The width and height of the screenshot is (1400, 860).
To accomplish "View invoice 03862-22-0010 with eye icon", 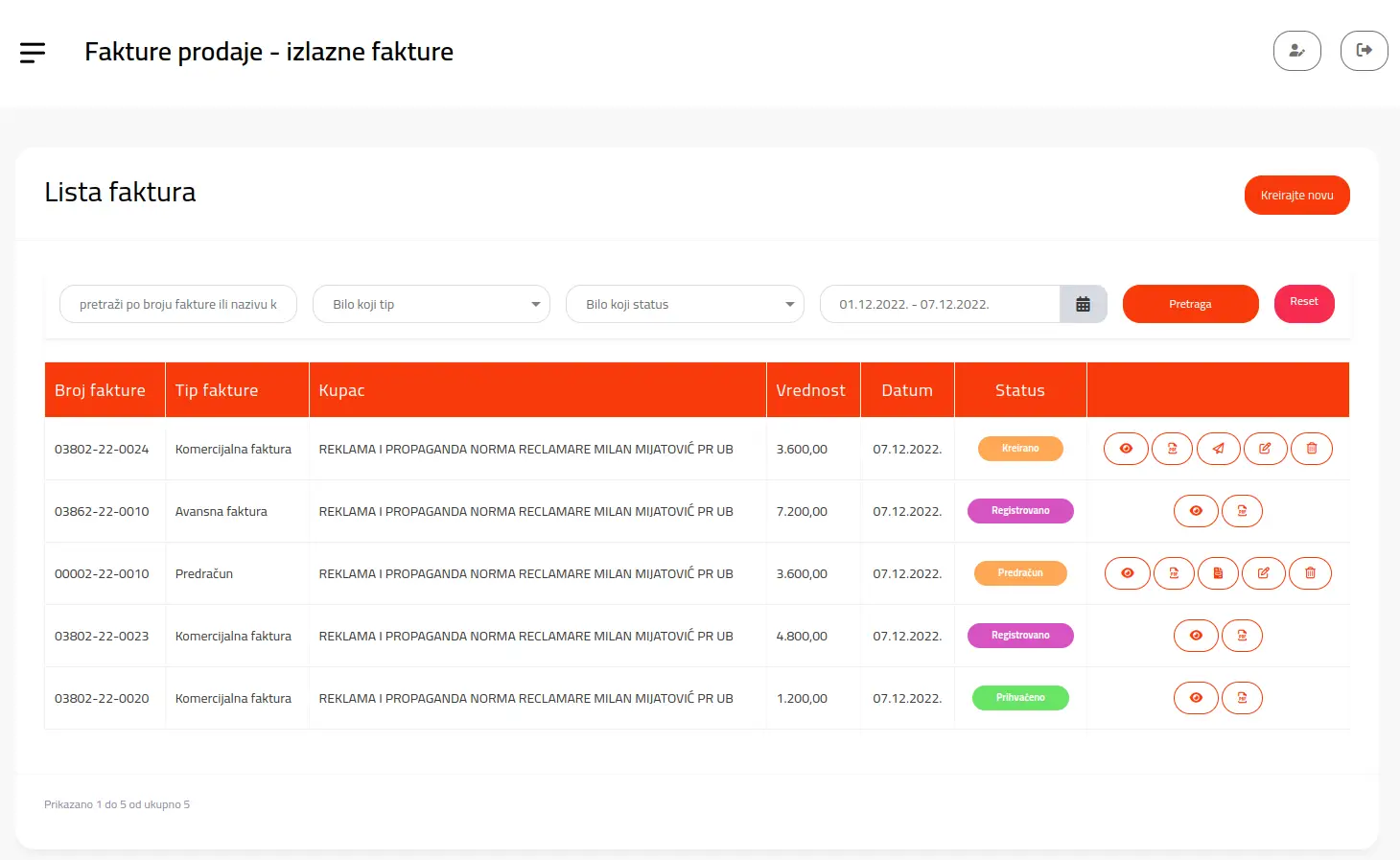I will (x=1196, y=511).
